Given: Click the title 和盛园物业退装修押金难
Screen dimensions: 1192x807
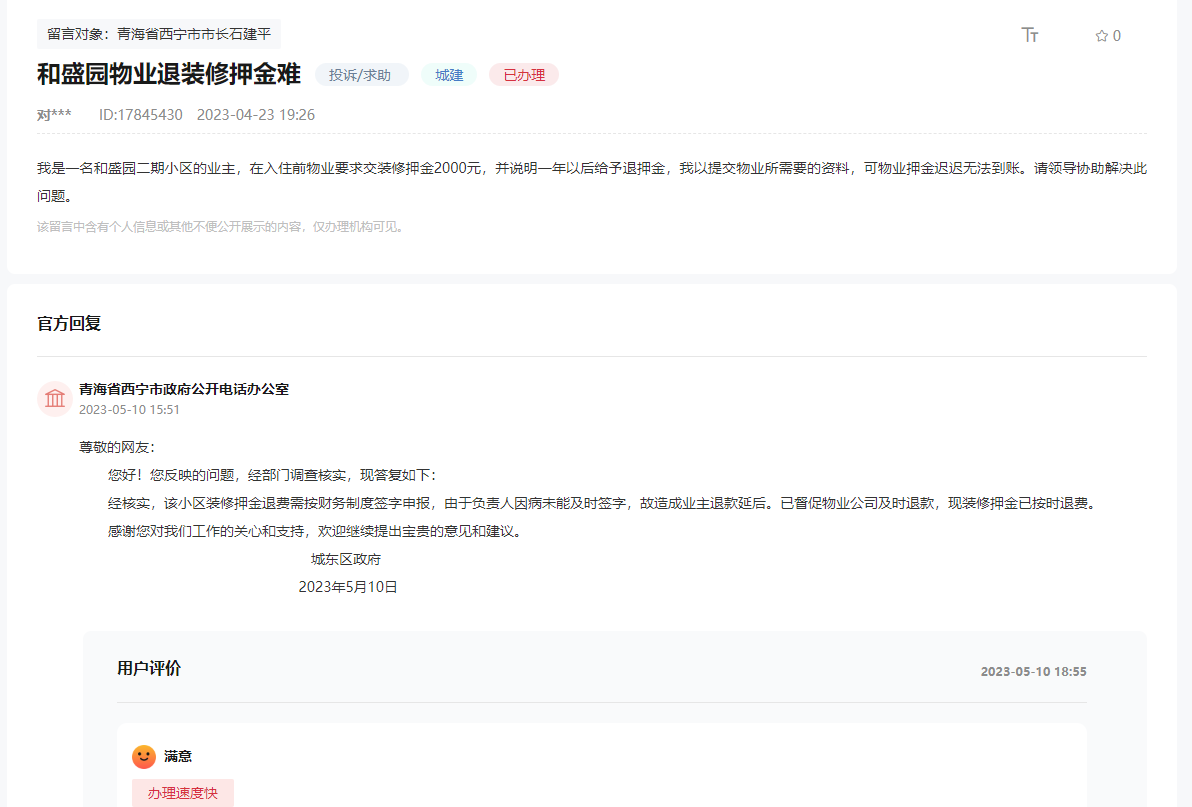Looking at the screenshot, I should [169, 74].
